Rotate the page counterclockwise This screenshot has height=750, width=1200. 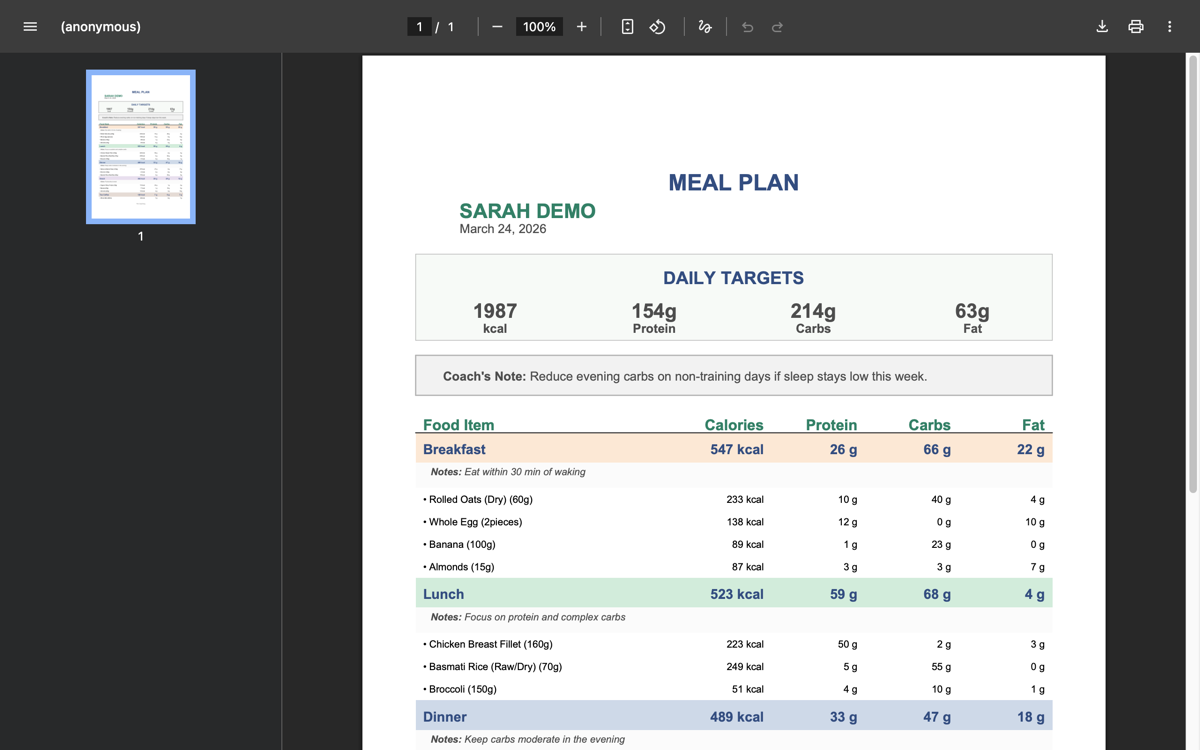coord(657,26)
